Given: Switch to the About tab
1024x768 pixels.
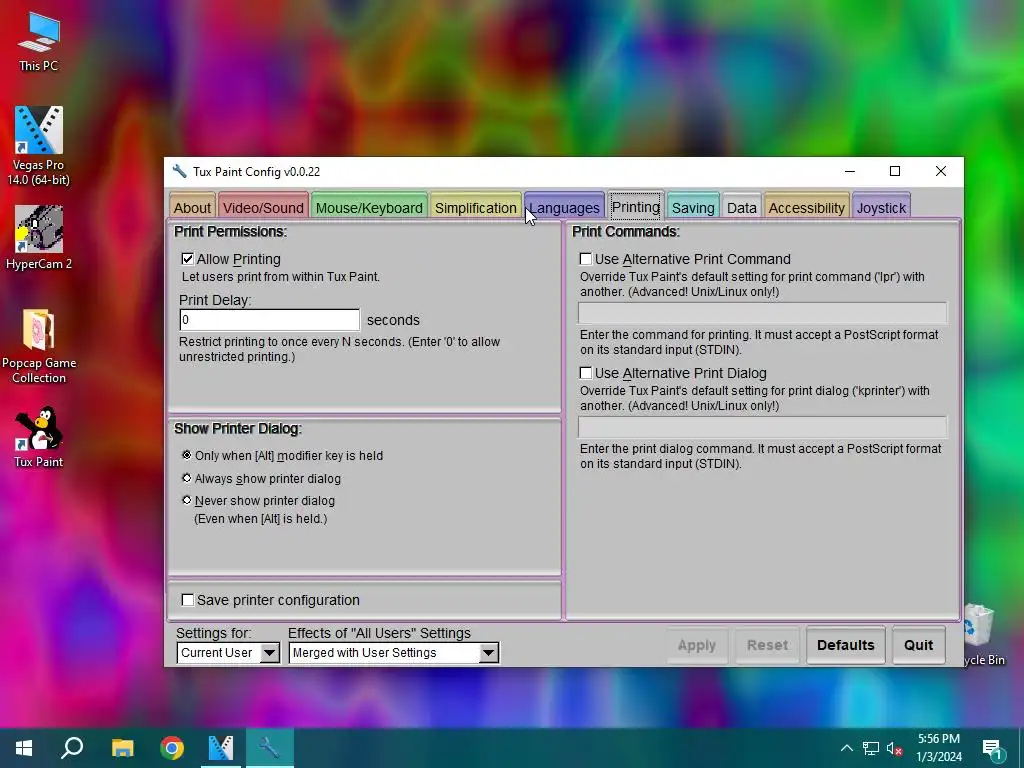Looking at the screenshot, I should [x=192, y=207].
